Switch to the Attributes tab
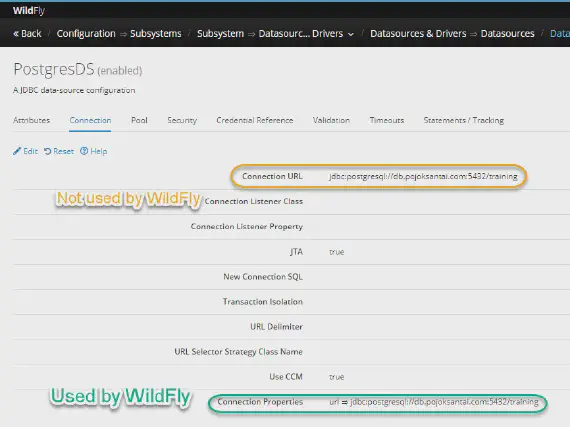The width and height of the screenshot is (570, 427). click(x=32, y=120)
